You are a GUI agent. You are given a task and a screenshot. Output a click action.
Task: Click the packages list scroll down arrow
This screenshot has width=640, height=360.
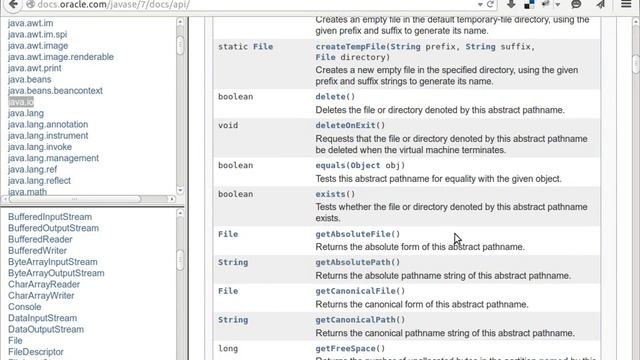(x=180, y=191)
